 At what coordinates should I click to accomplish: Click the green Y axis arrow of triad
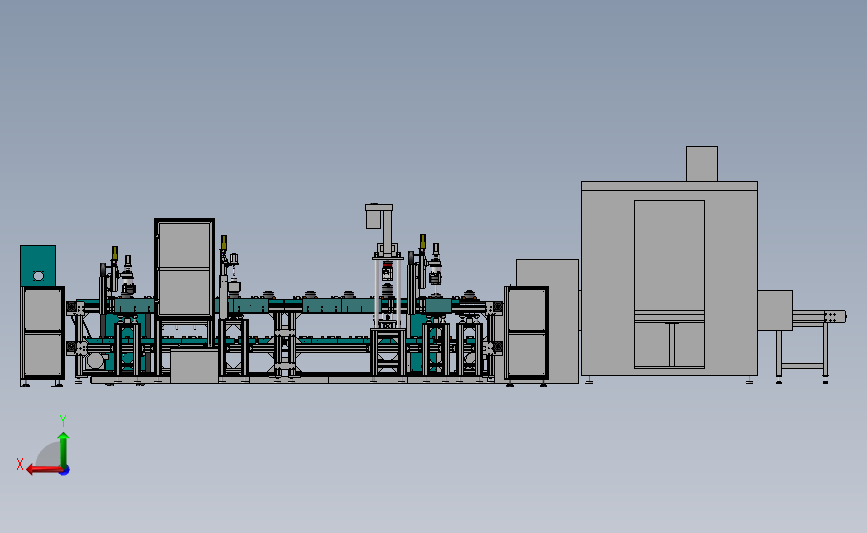63,450
